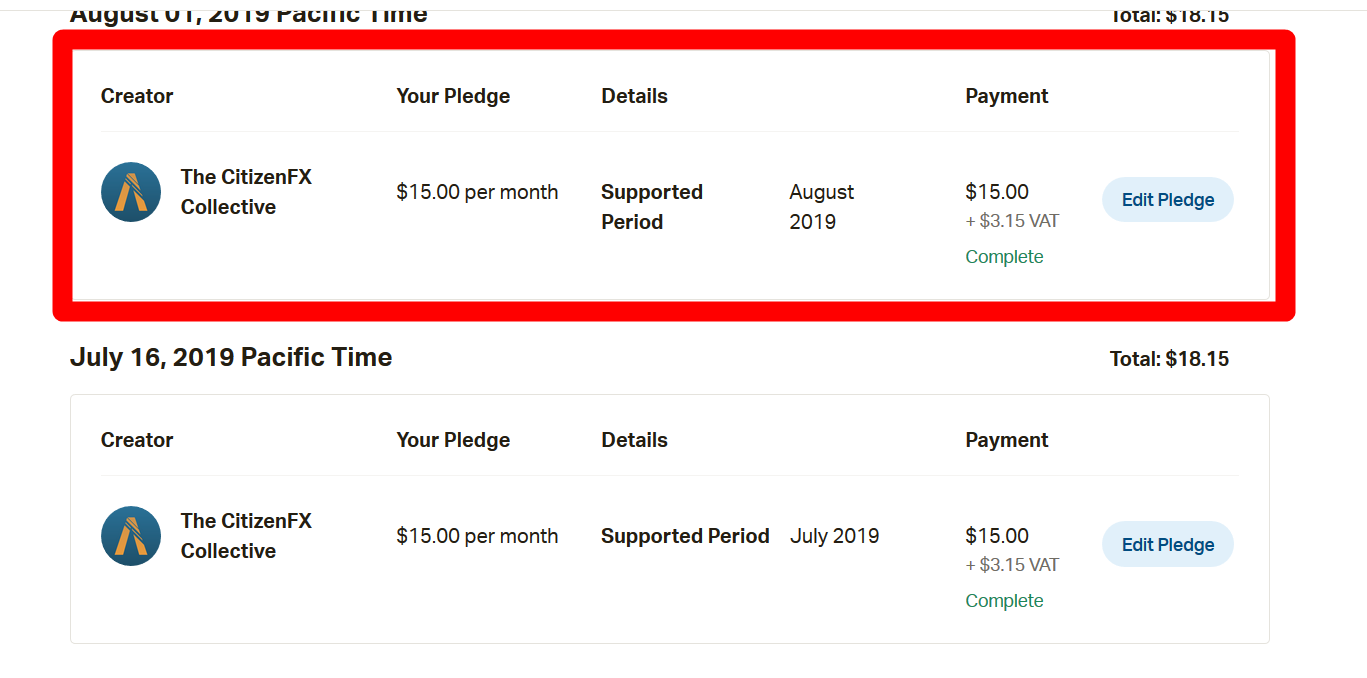This screenshot has height=678, width=1367.
Task: Open The CitizenFX Collective name in July row
Action: (x=246, y=536)
